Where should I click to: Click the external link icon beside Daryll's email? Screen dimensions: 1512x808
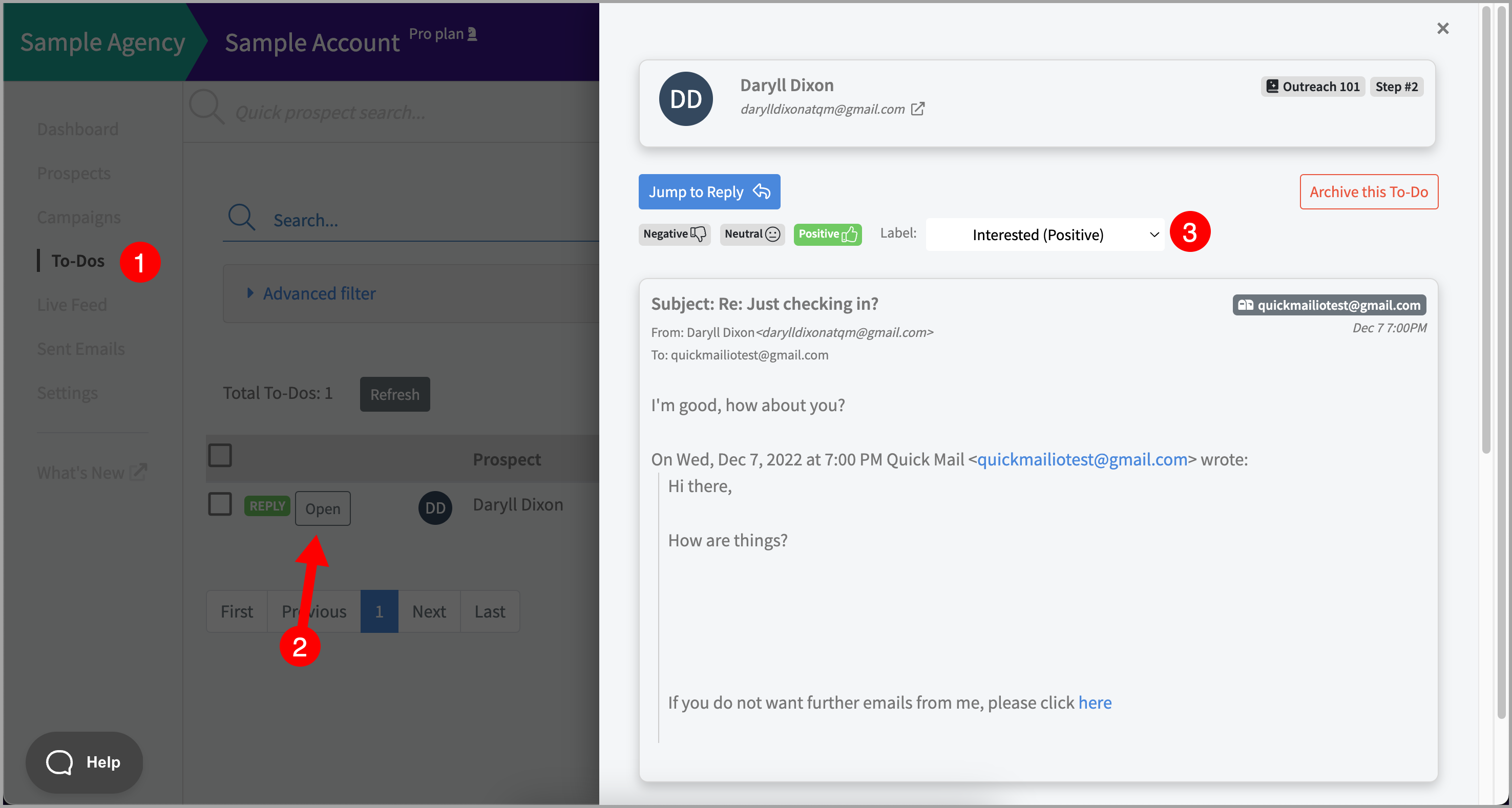pyautogui.click(x=917, y=109)
